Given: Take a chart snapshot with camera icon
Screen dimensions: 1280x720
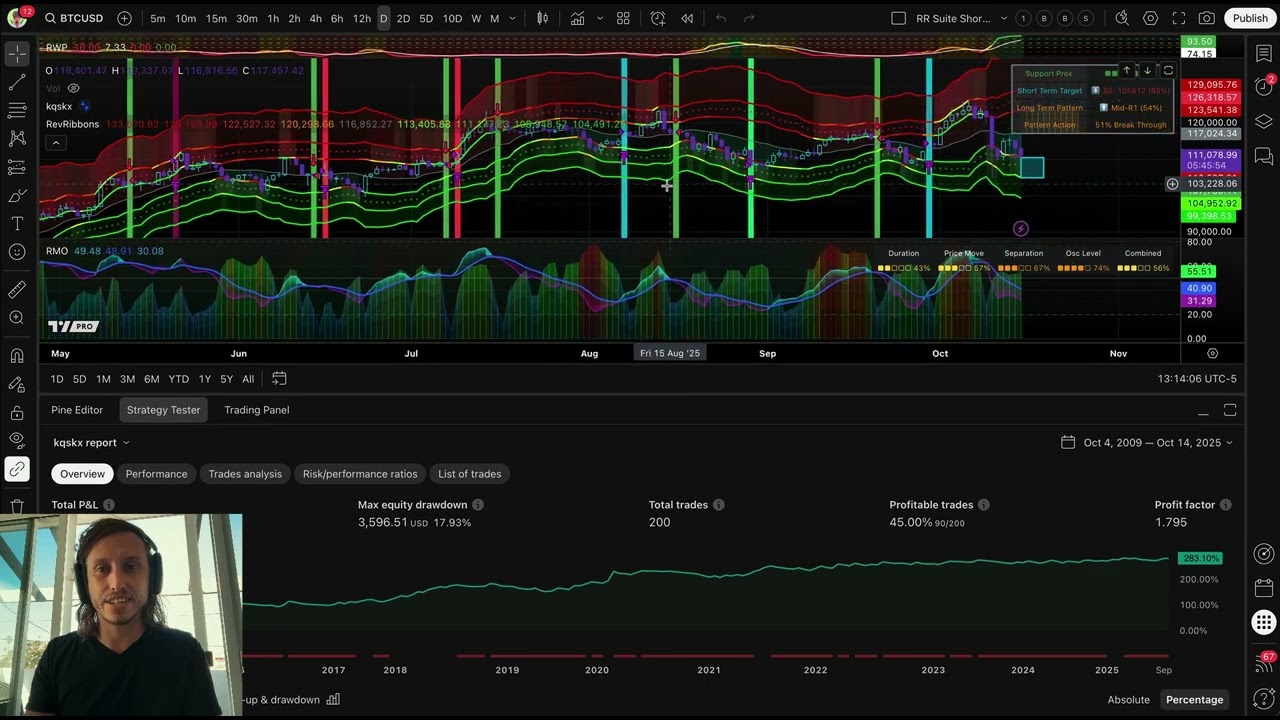Looking at the screenshot, I should [x=1207, y=18].
